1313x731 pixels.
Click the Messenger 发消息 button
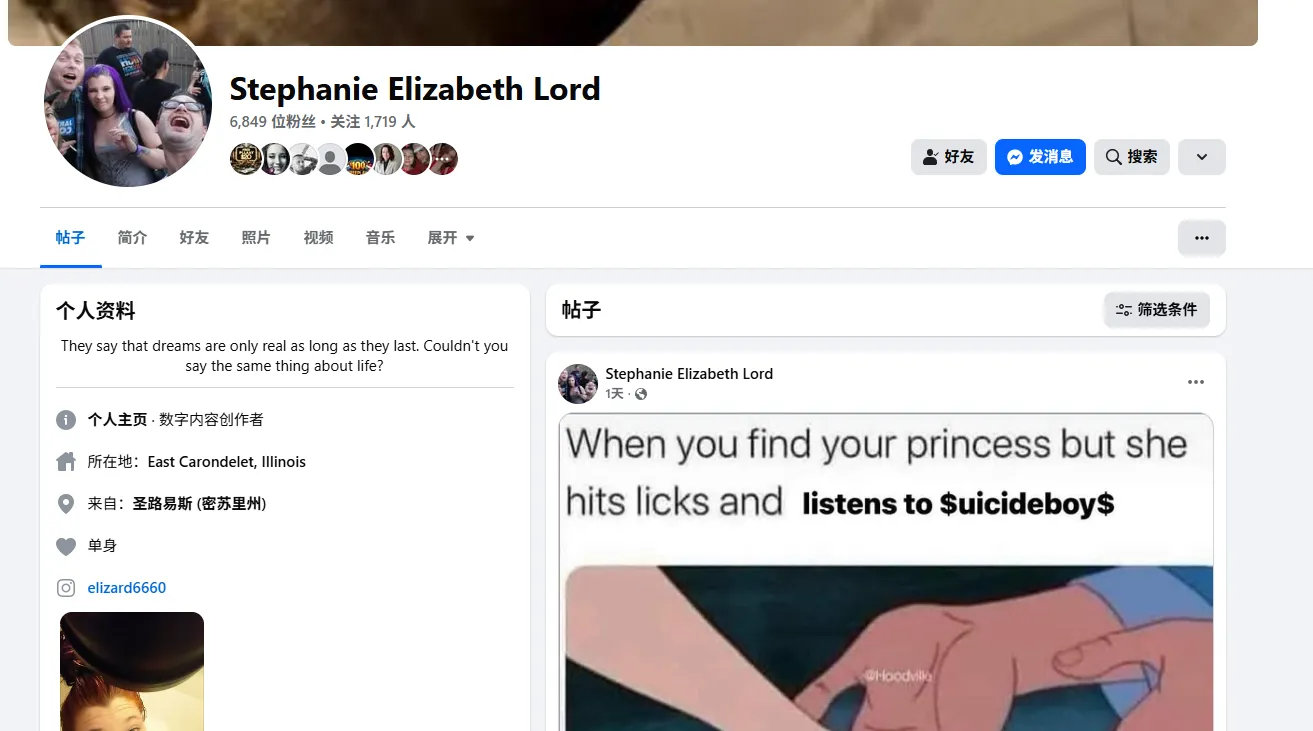(x=1040, y=157)
